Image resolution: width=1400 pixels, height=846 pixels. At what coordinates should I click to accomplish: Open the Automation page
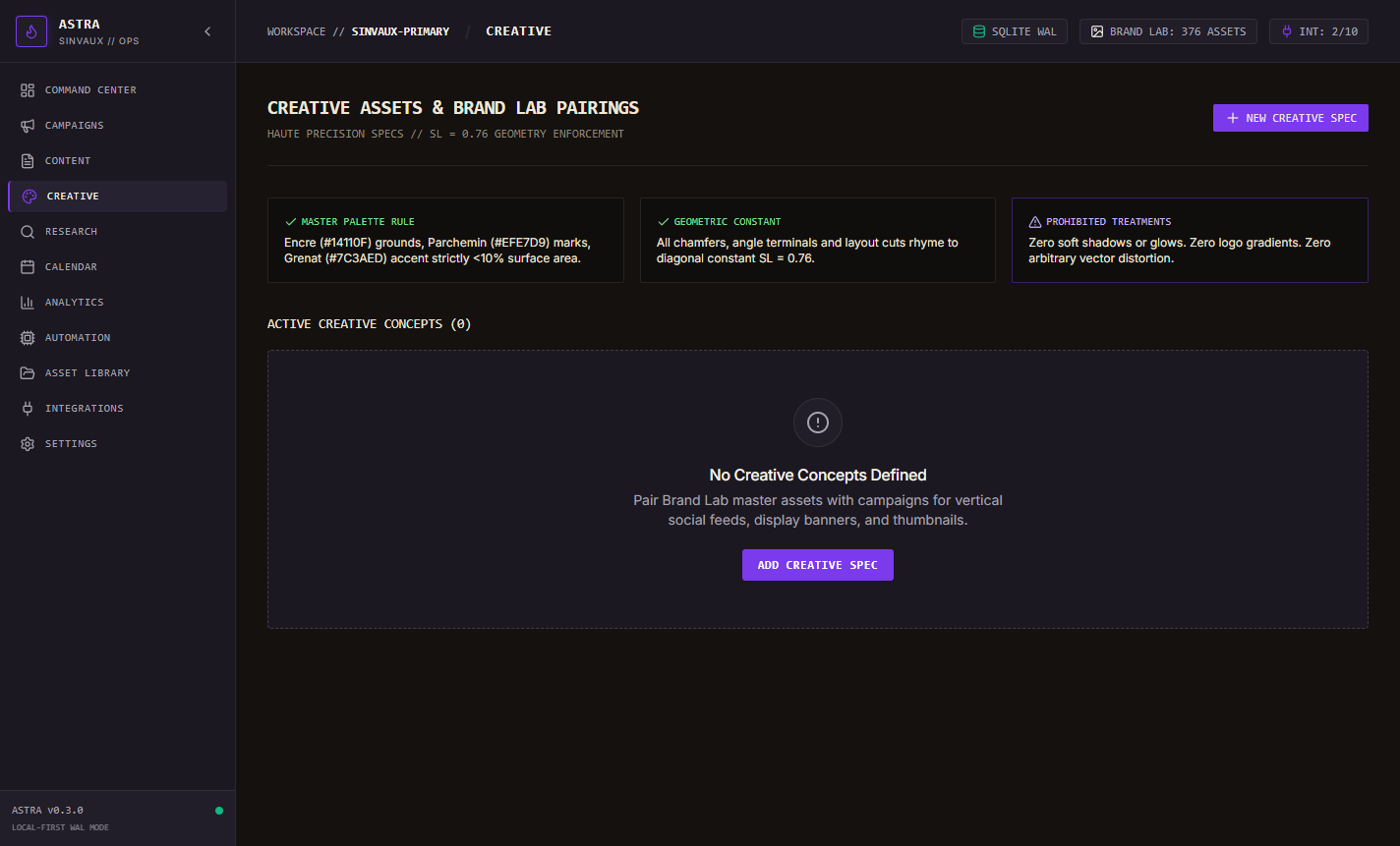point(118,338)
